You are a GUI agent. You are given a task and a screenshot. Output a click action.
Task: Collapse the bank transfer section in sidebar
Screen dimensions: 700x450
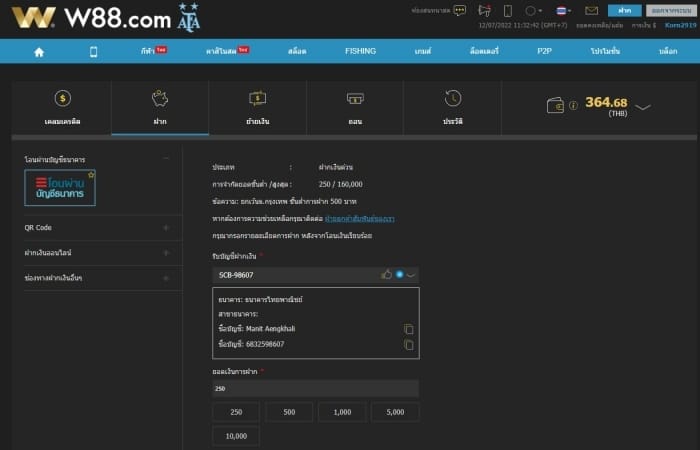(x=166, y=158)
